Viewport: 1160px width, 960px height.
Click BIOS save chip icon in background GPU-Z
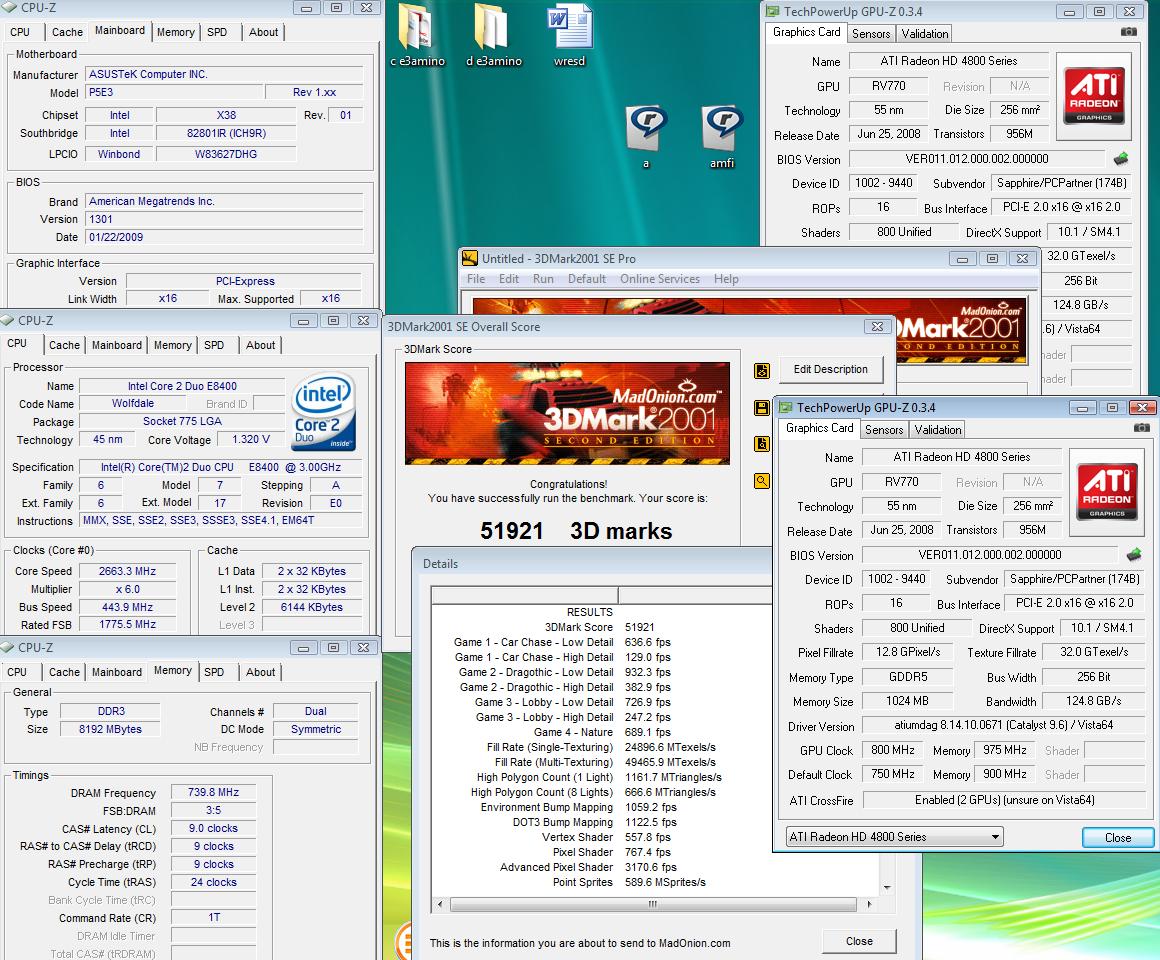point(1121,158)
